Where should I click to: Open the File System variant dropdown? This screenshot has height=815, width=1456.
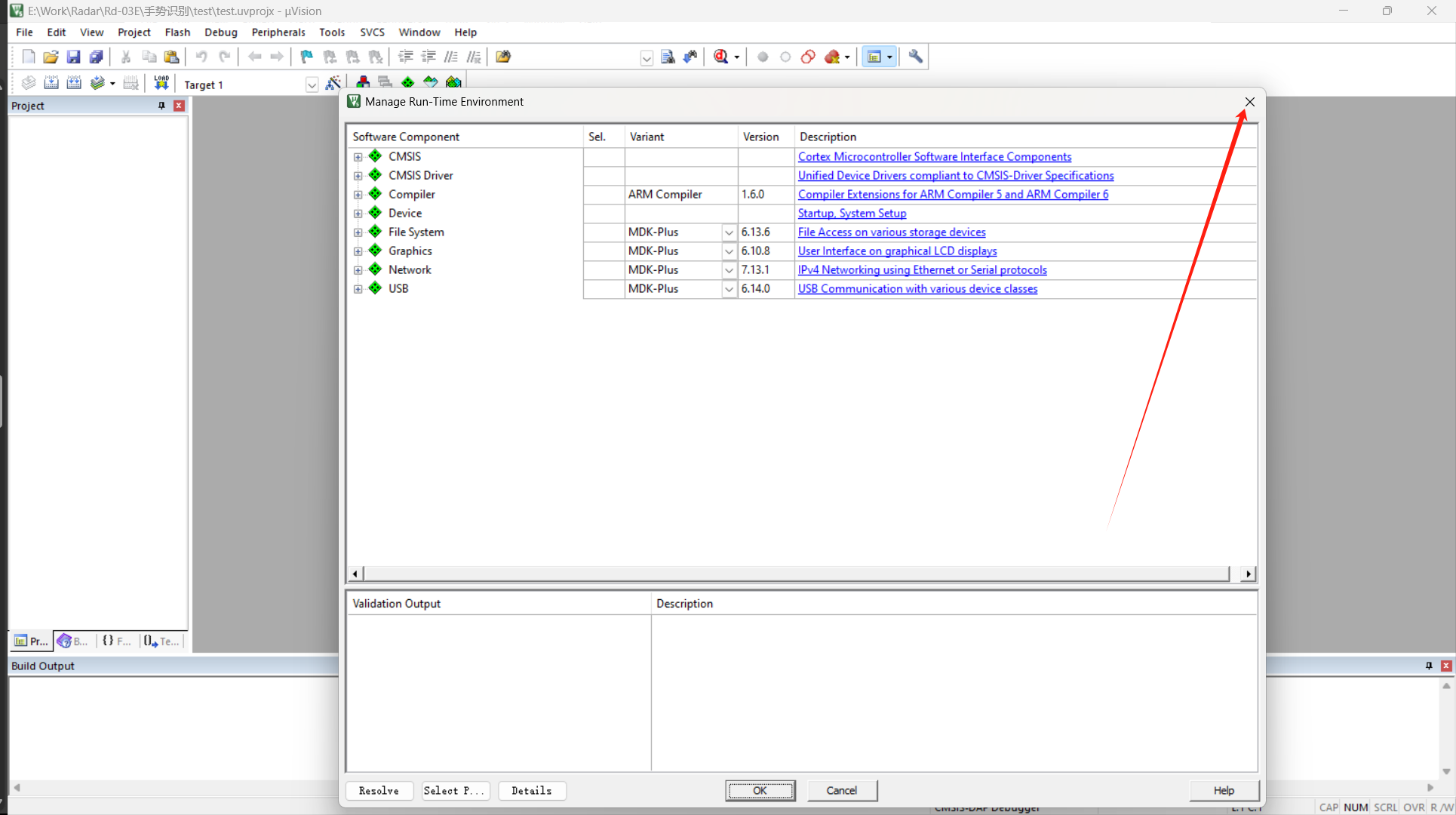click(729, 232)
